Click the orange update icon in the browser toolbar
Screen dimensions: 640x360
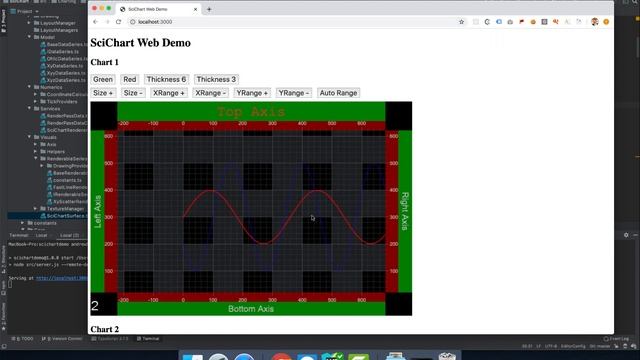(606, 22)
